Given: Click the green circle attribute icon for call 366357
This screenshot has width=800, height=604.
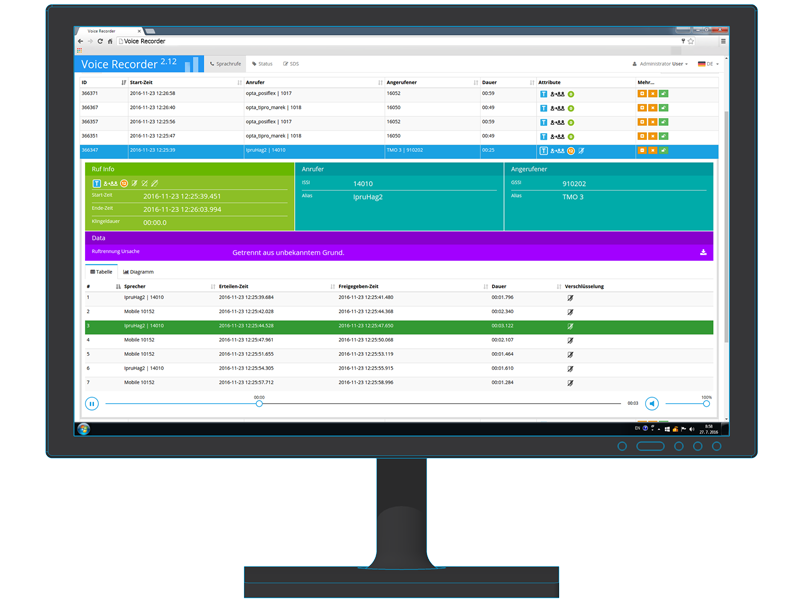Looking at the screenshot, I should tap(571, 122).
